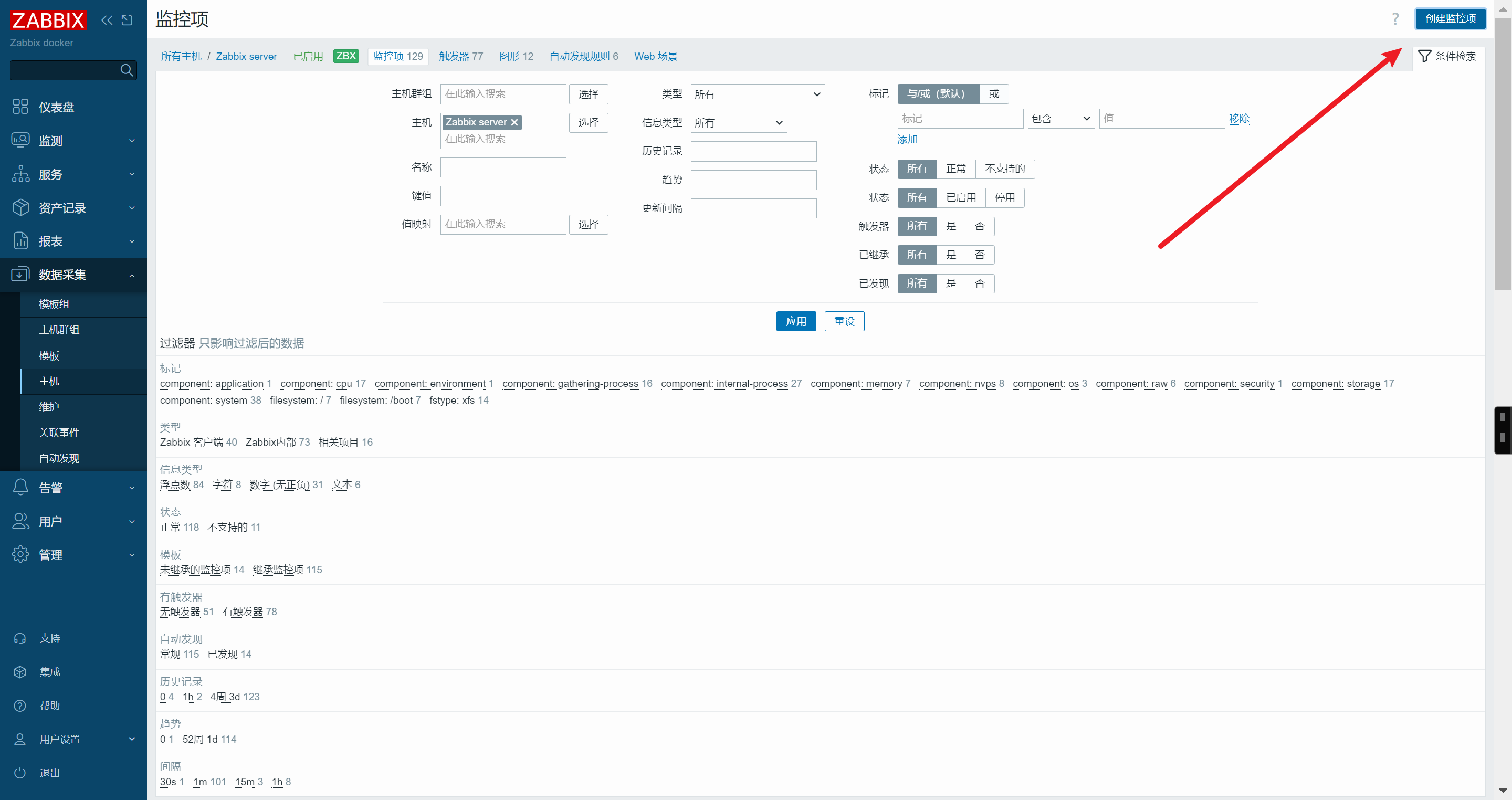Screen dimensions: 1512x800
Task: Click the 用户 users icon
Action: coord(20,521)
